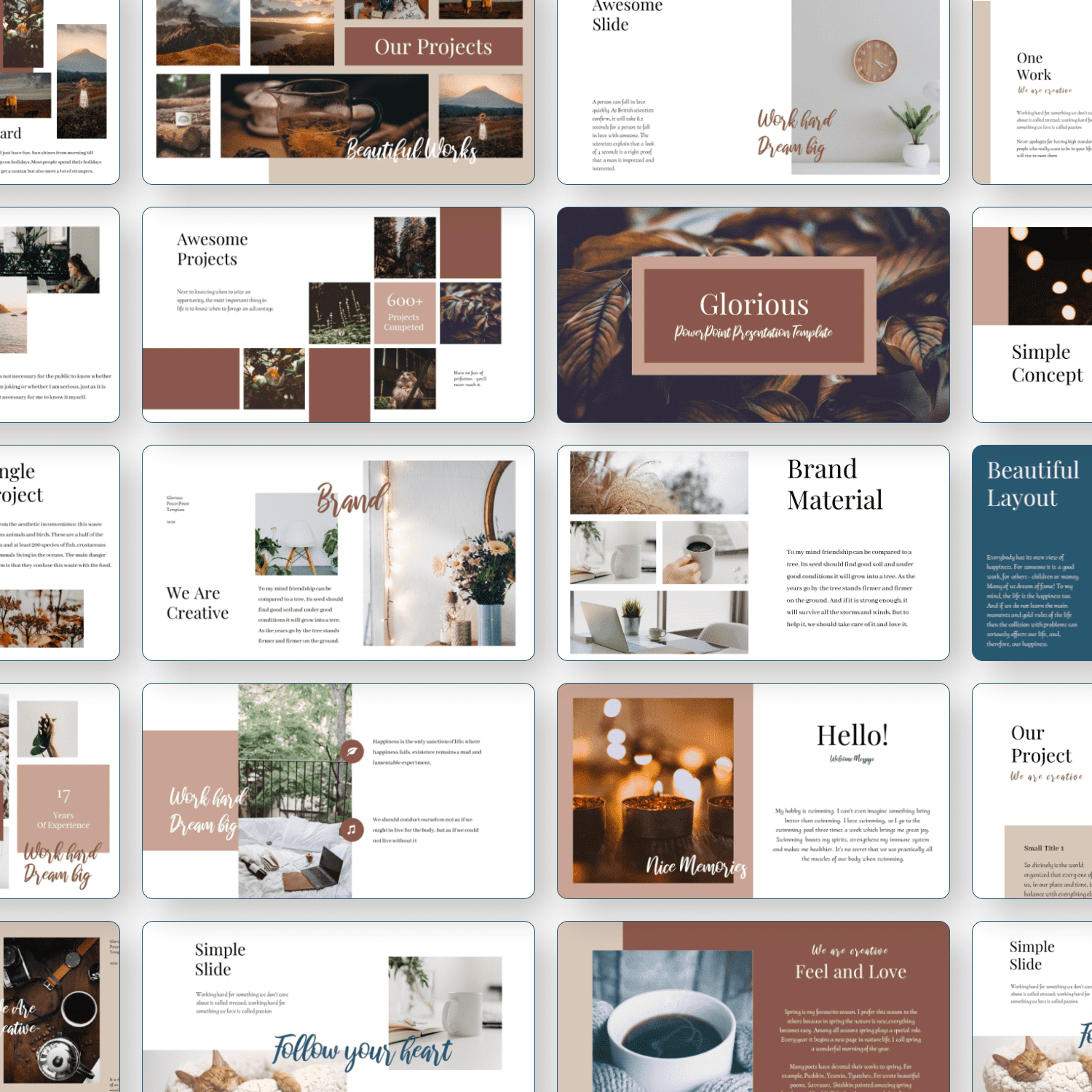Click the 17 Years Of Experience block
The image size is (1092, 1092).
[63, 808]
